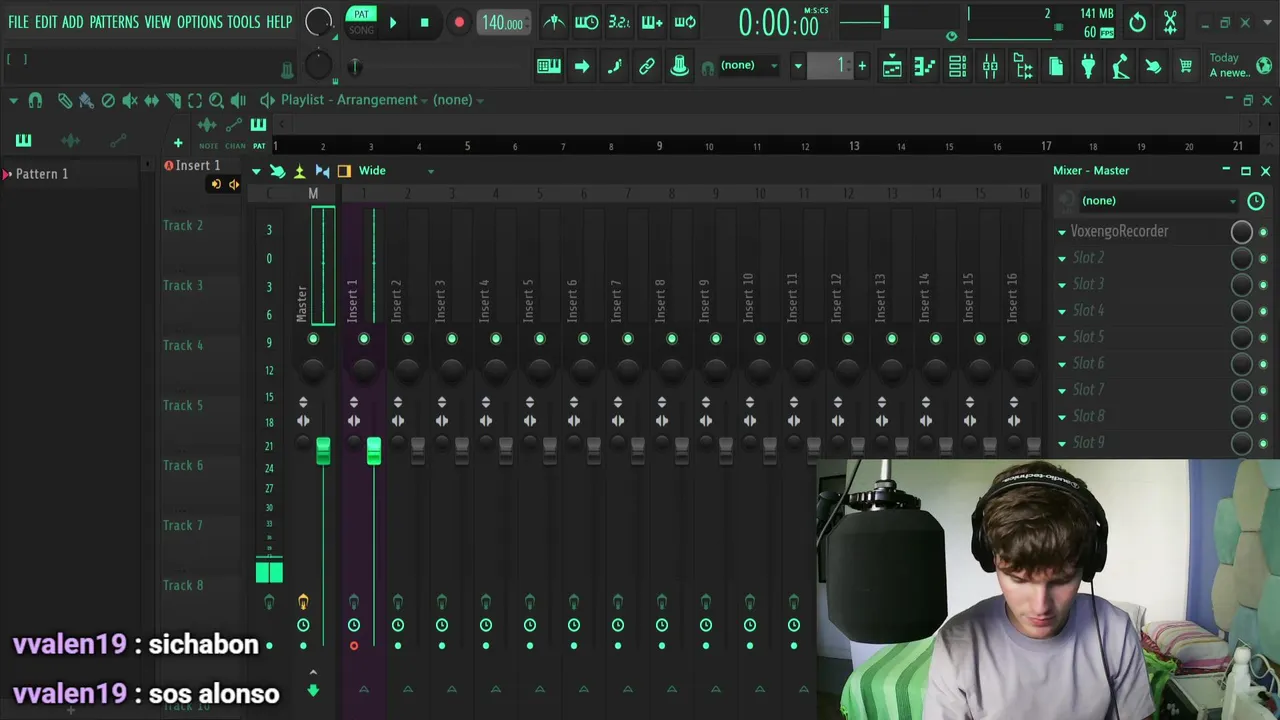Viewport: 1280px width, 720px height.
Task: Toggle wait for input icon
Action: tap(587, 22)
